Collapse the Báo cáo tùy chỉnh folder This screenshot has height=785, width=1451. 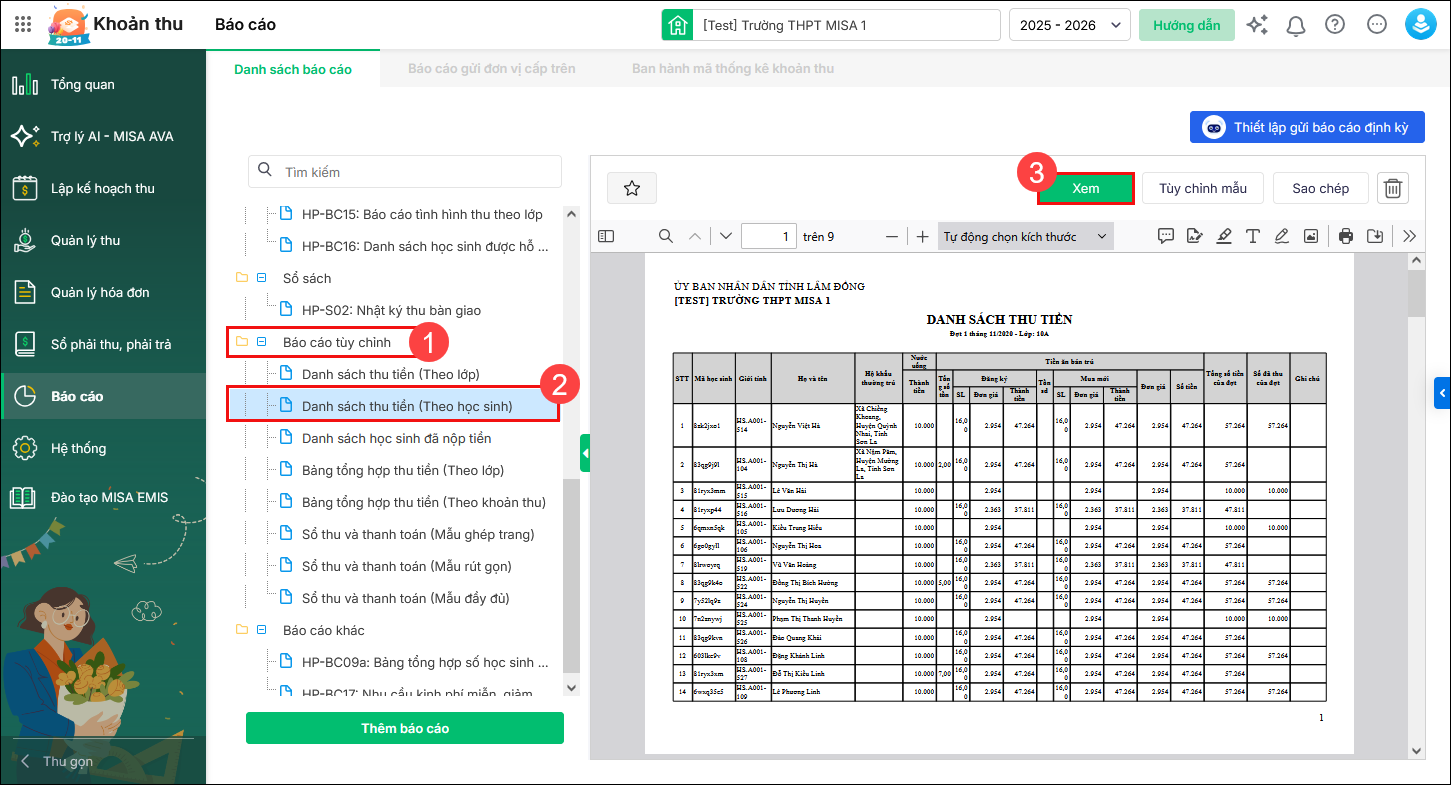[x=262, y=342]
